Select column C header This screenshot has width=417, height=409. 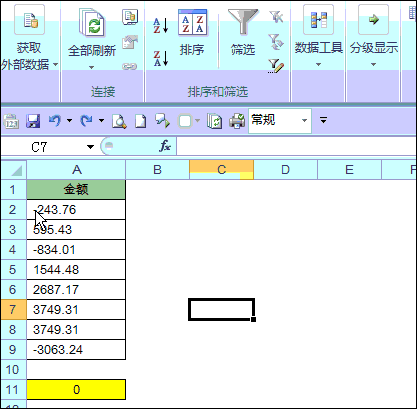[x=222, y=170]
